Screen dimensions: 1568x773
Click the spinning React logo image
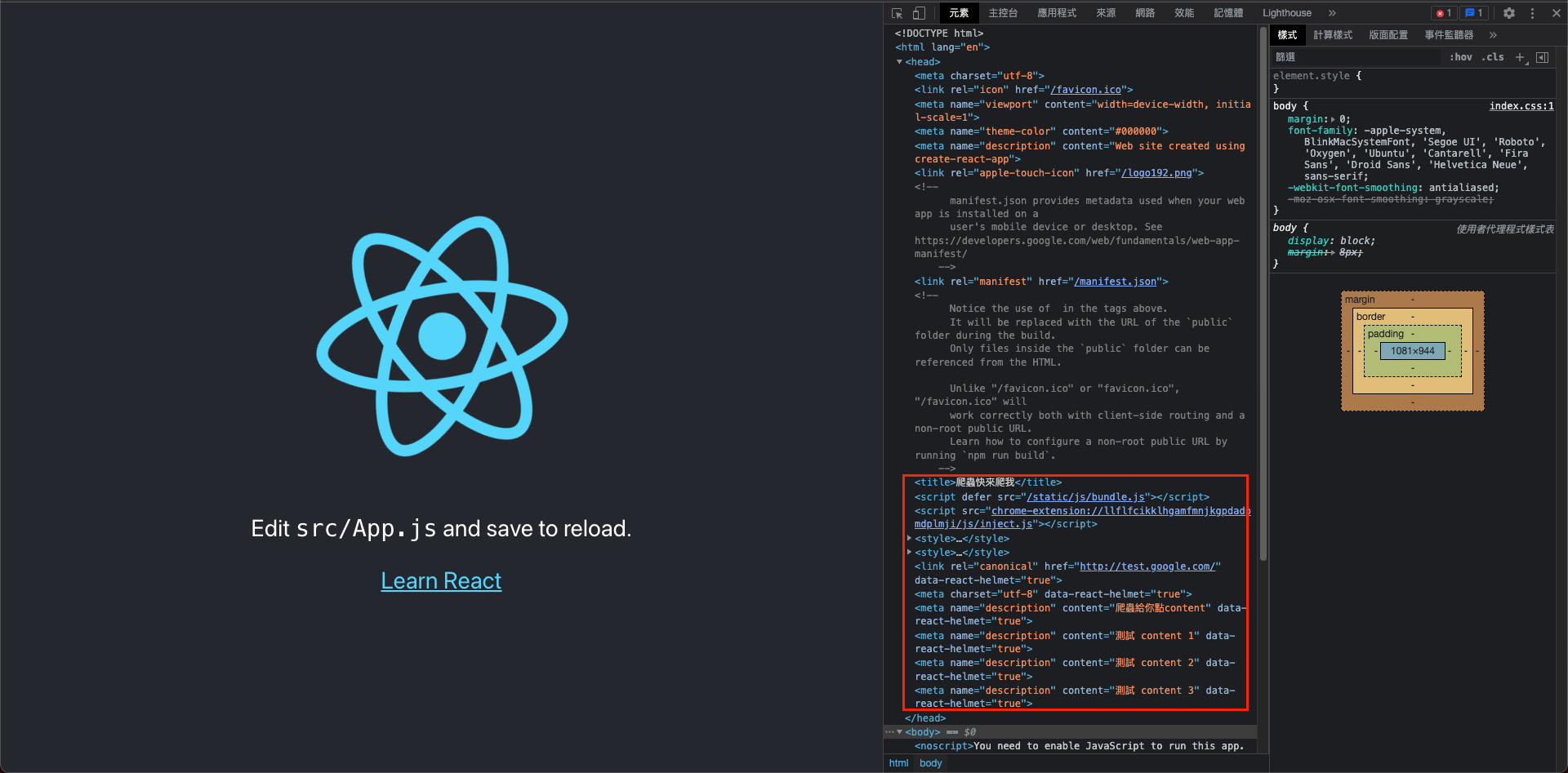coord(442,335)
